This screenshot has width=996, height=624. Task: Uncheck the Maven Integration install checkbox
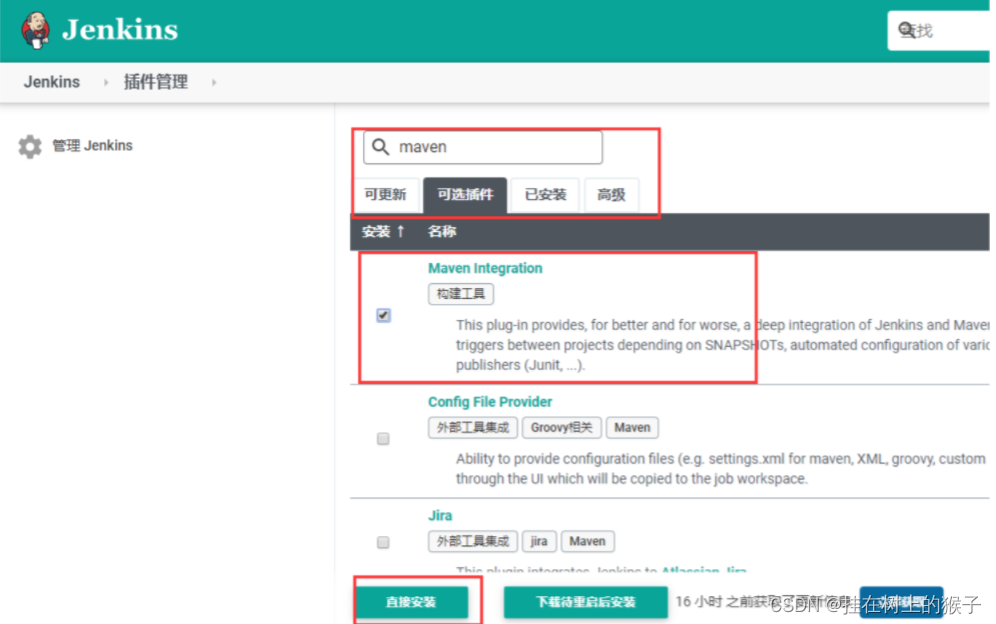coord(383,315)
